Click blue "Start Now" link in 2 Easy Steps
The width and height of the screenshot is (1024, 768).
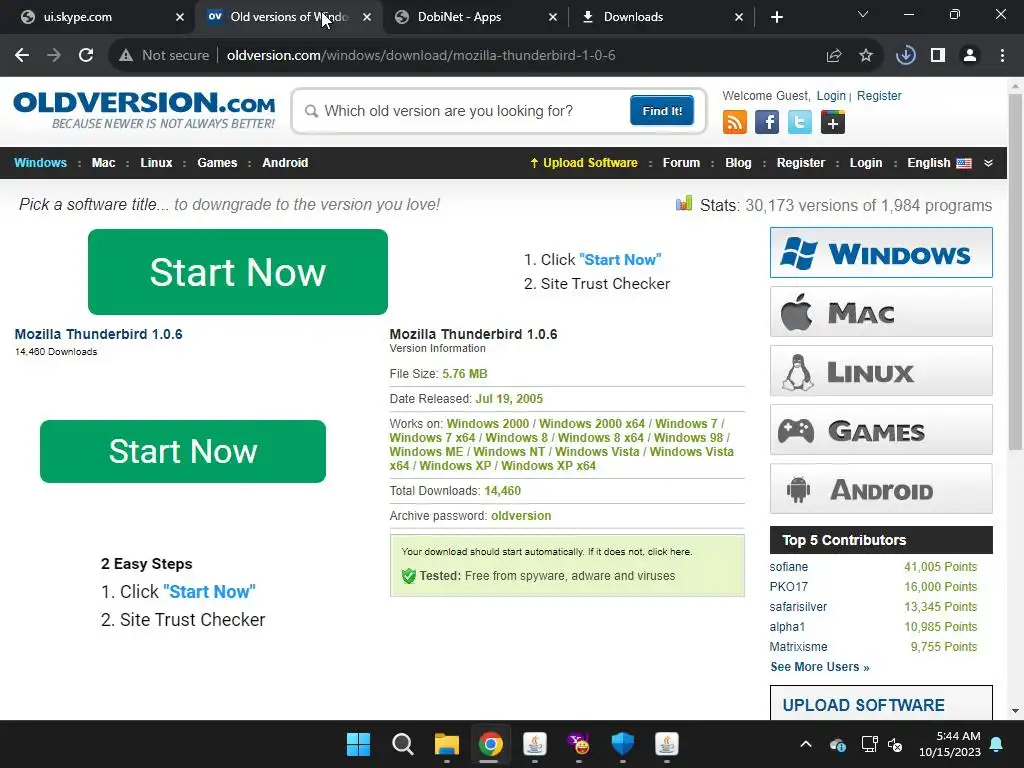coord(209,592)
